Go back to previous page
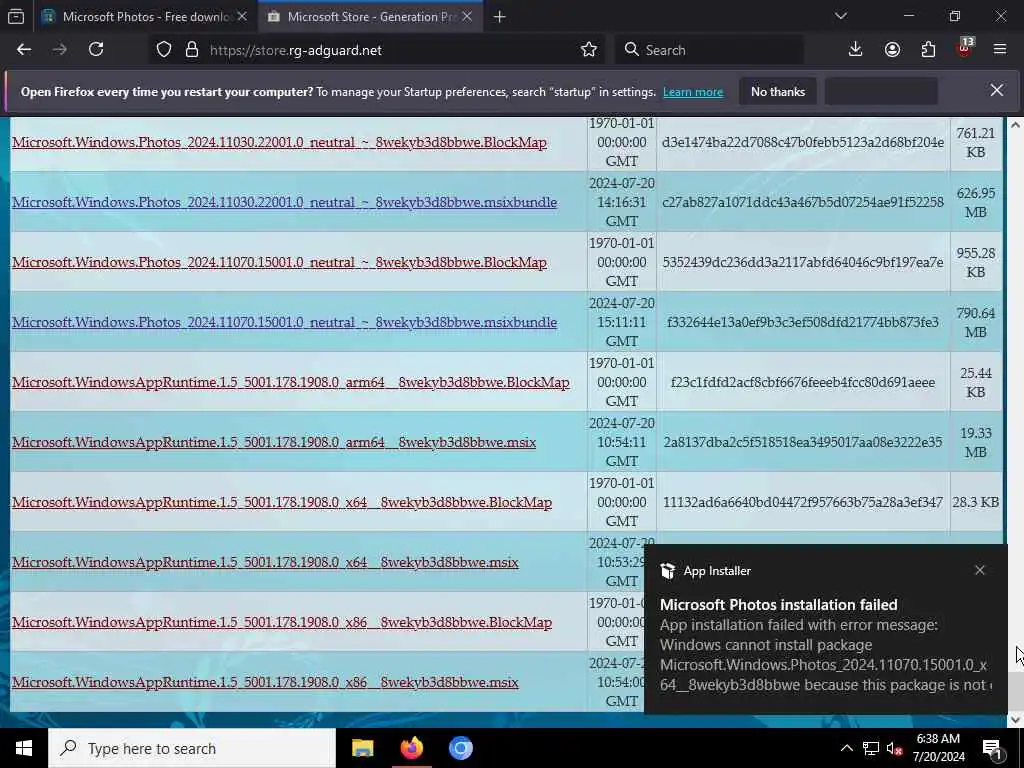The width and height of the screenshot is (1024, 768). (x=24, y=50)
